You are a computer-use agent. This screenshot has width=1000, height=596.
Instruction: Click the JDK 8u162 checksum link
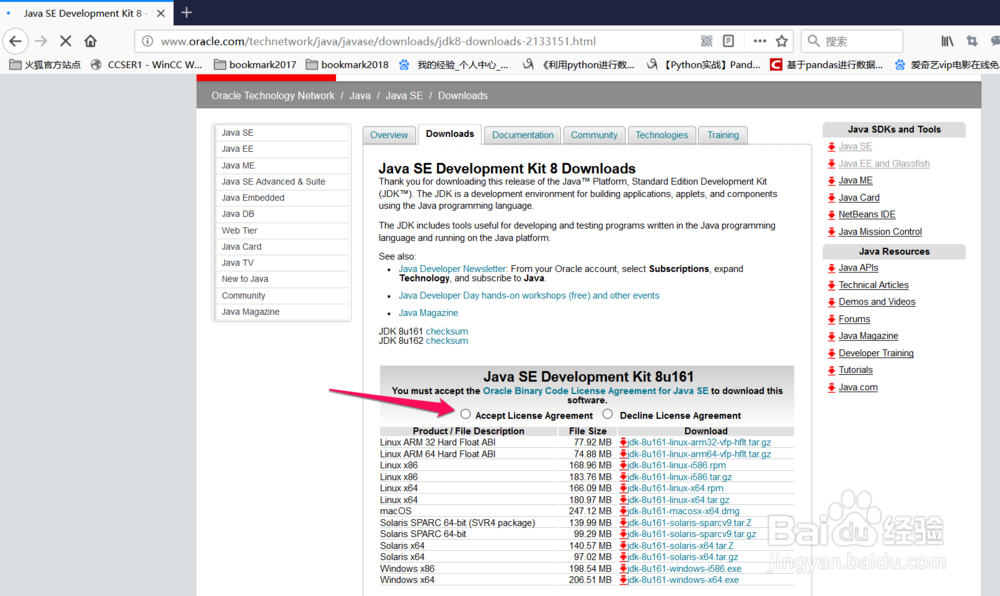coord(446,341)
